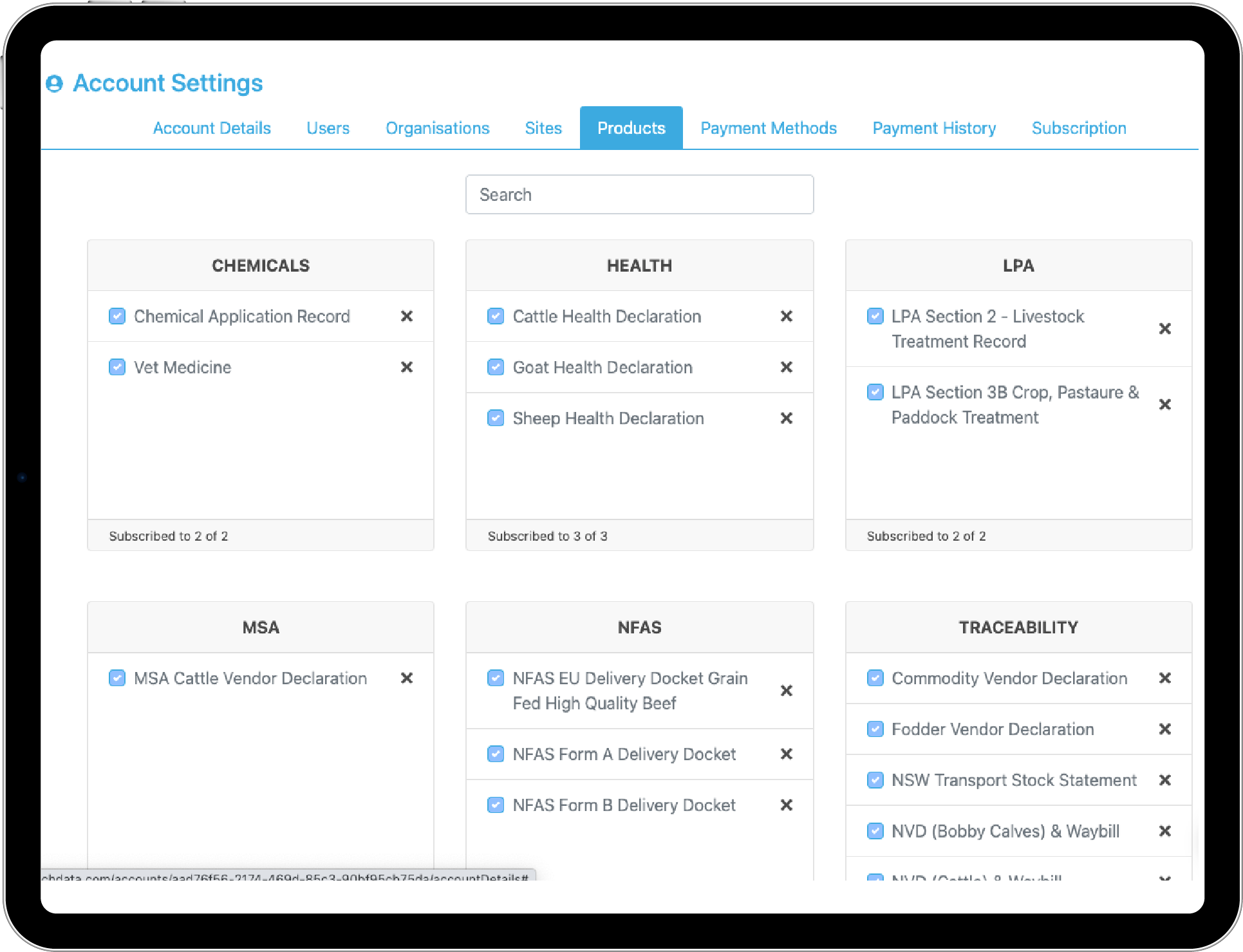Image resolution: width=1243 pixels, height=952 pixels.
Task: Open the Payment Methods tab
Action: (769, 128)
